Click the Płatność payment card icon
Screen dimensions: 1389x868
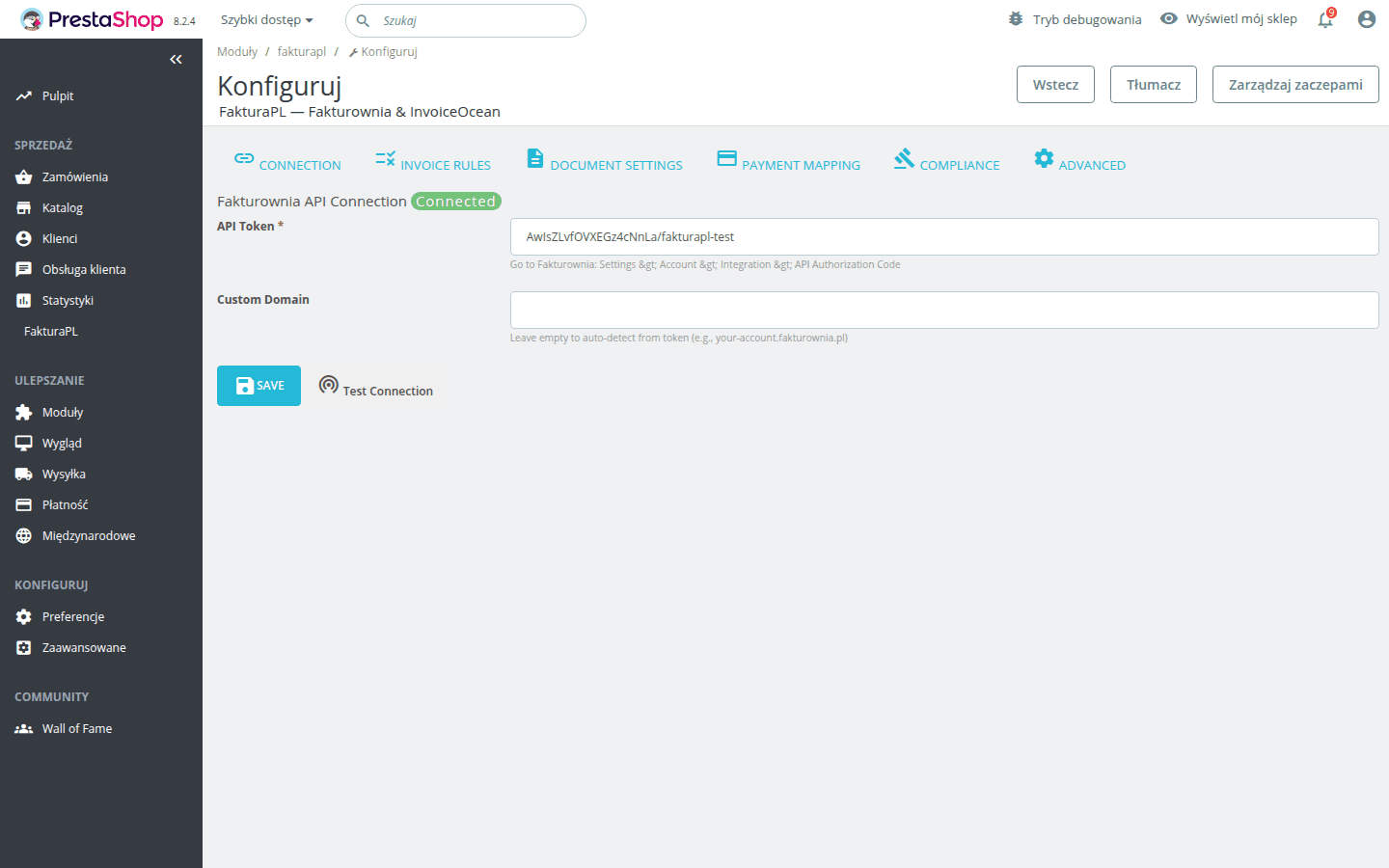click(x=23, y=504)
